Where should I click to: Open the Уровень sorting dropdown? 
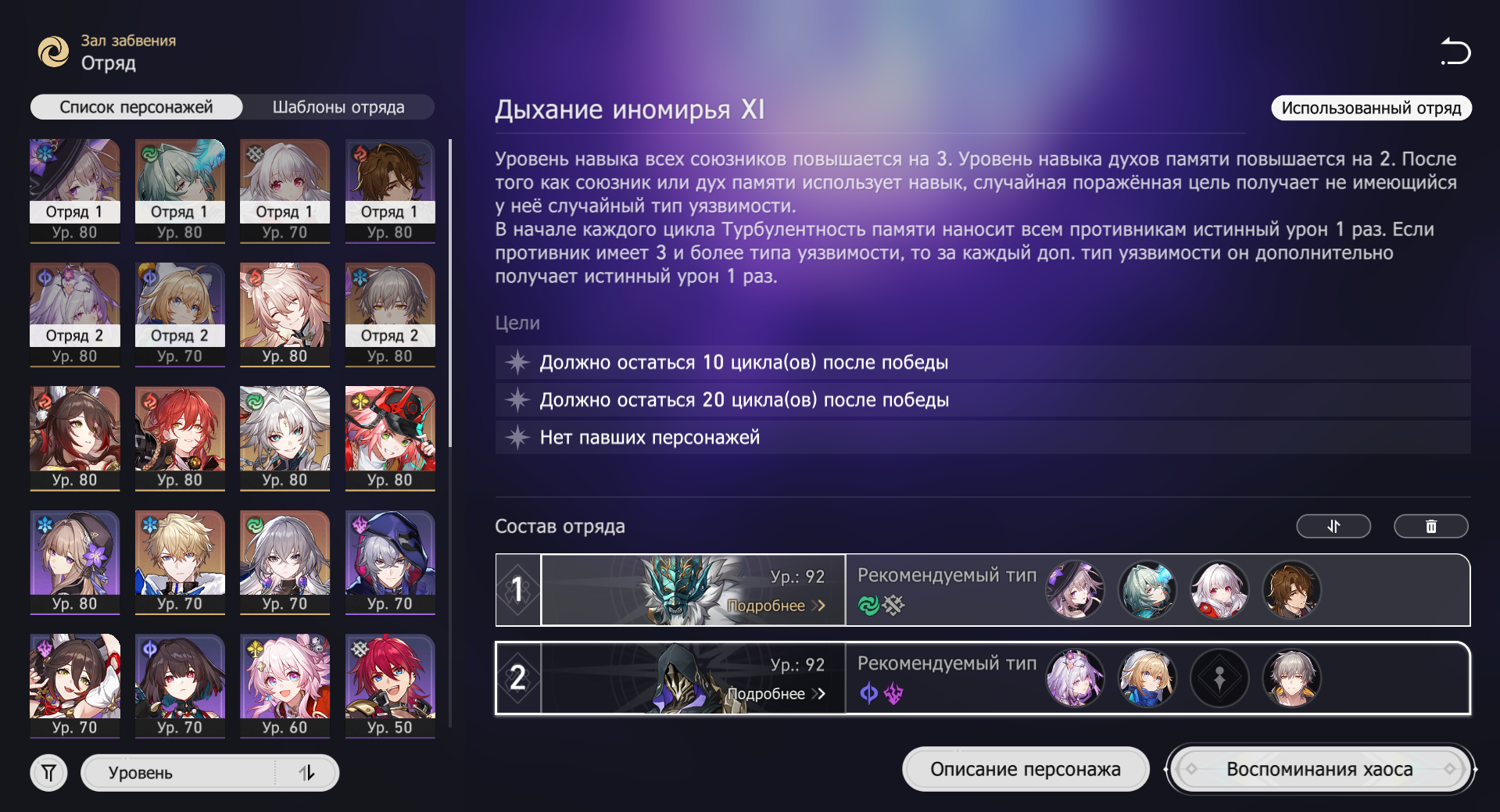click(179, 773)
